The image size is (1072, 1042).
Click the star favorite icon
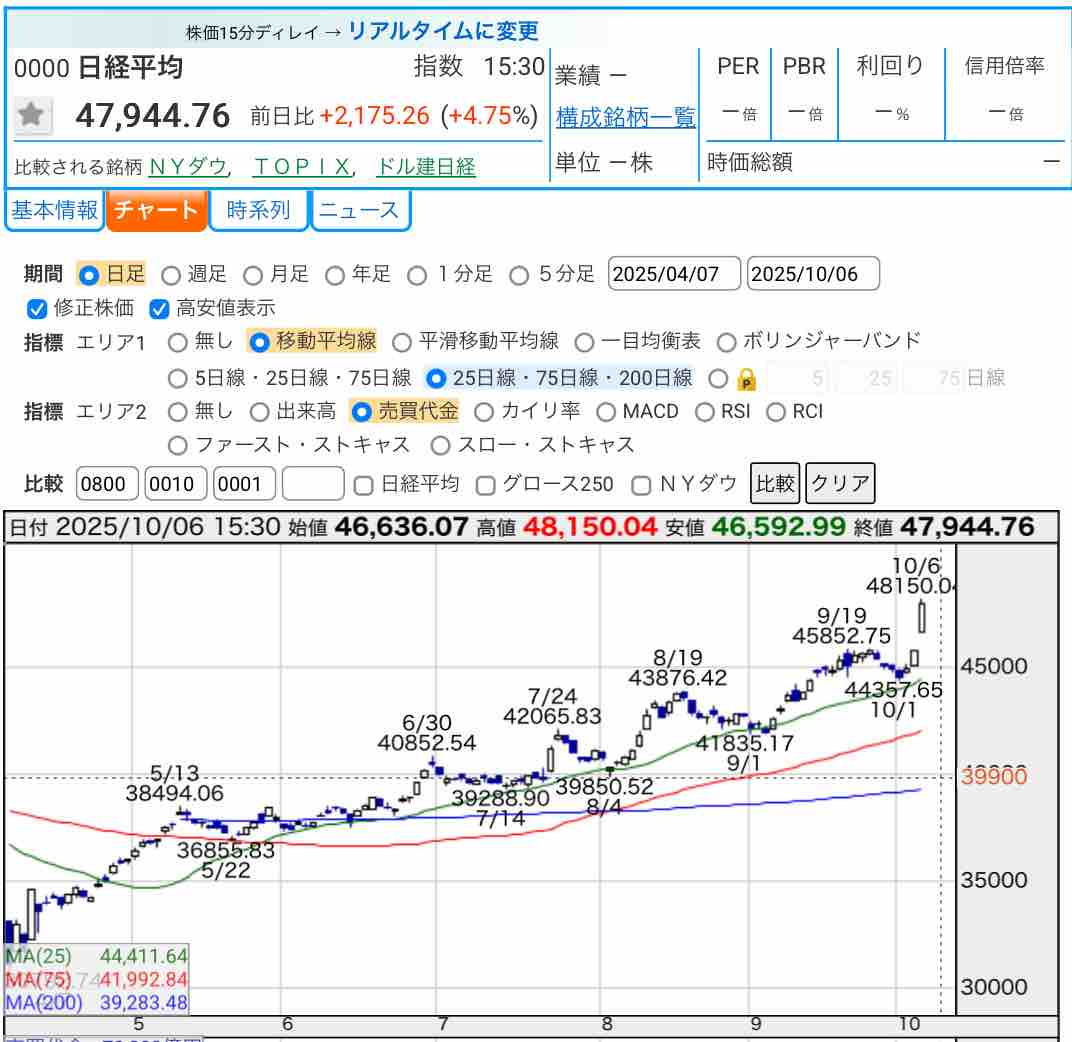click(x=32, y=116)
